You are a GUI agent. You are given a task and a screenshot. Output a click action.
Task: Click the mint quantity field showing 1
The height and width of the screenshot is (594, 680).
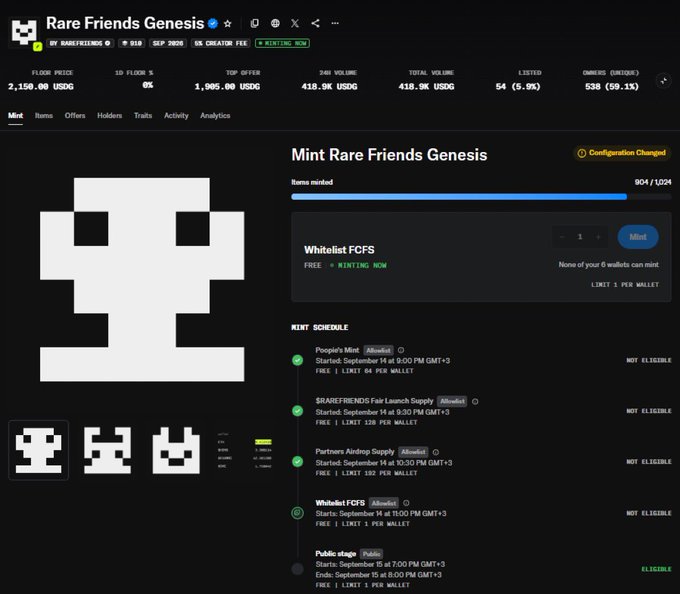pyautogui.click(x=580, y=237)
